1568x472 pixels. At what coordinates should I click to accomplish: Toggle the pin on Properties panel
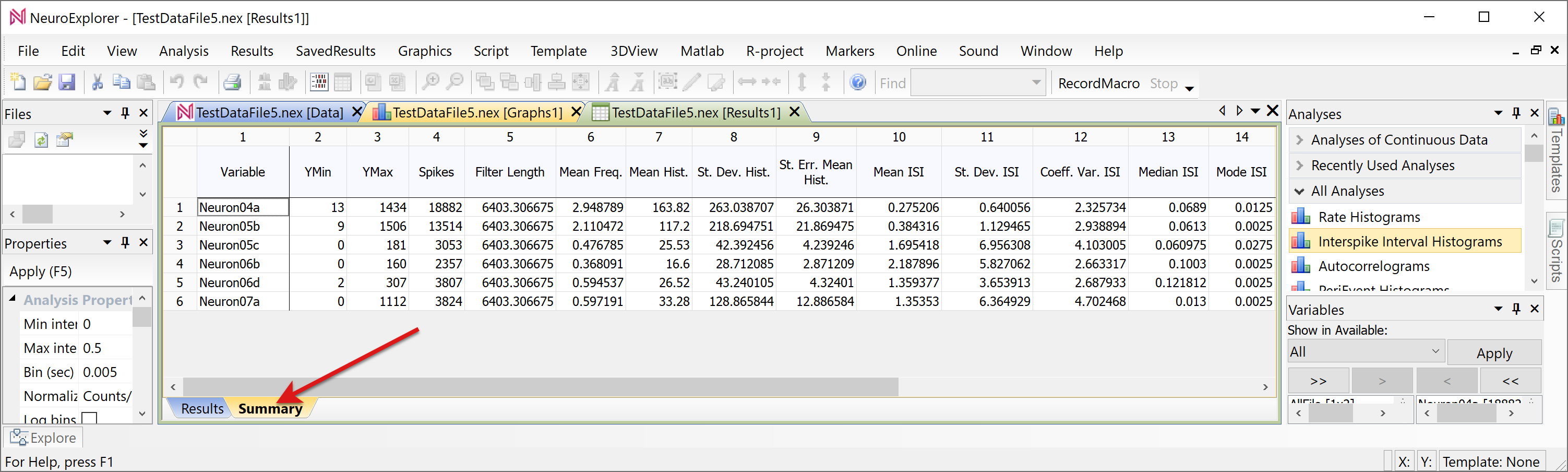click(x=125, y=242)
